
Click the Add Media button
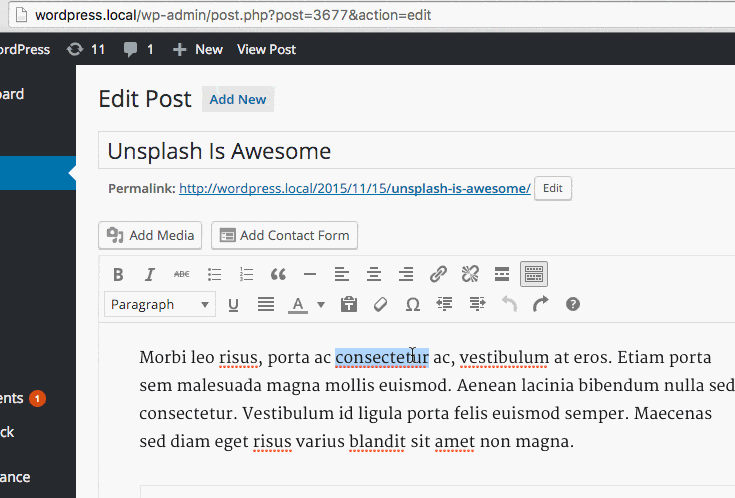tap(150, 235)
